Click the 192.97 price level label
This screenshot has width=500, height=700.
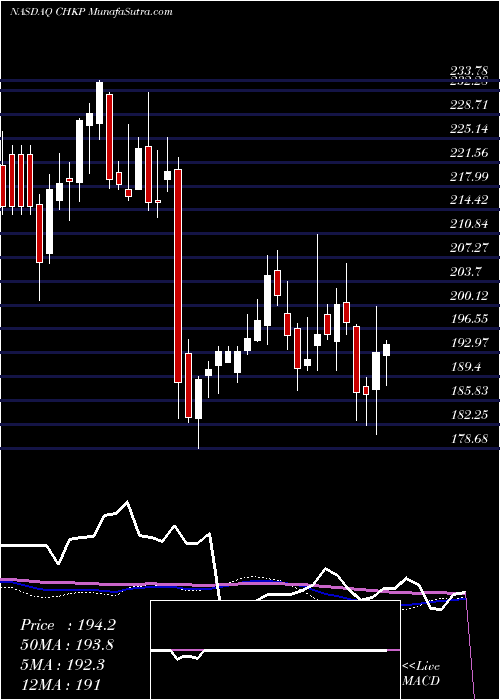click(x=469, y=343)
